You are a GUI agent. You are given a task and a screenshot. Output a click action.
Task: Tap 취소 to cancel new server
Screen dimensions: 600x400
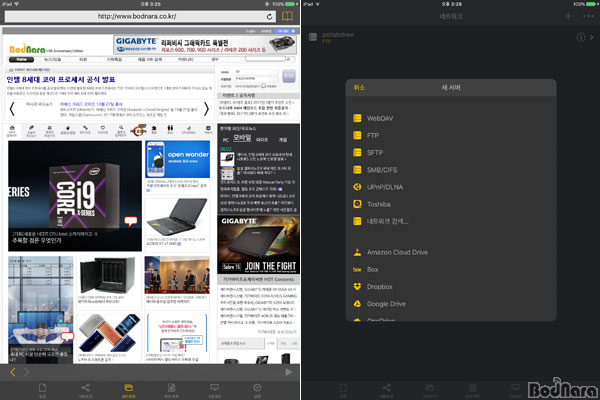click(x=359, y=88)
